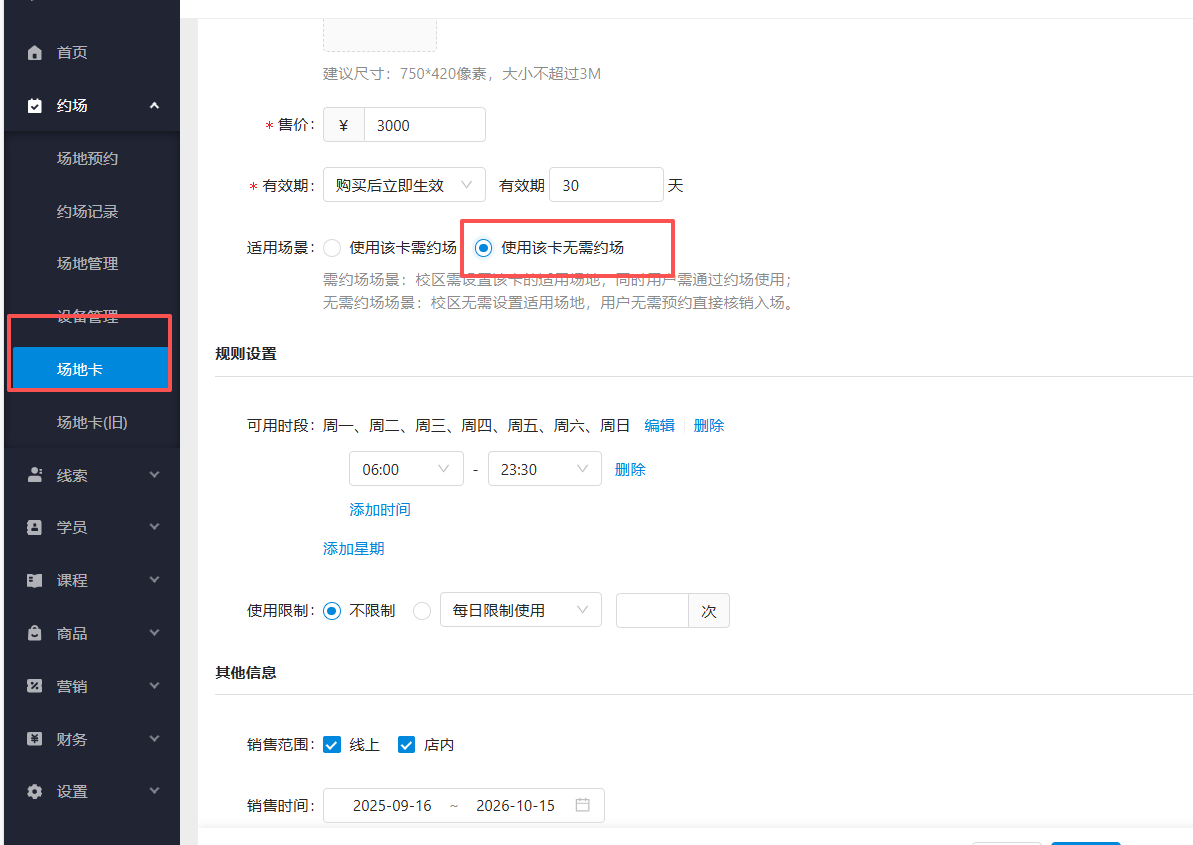Uncheck the 线上 sales checkbox
Viewport: 1193px width, 845px height.
click(x=331, y=744)
